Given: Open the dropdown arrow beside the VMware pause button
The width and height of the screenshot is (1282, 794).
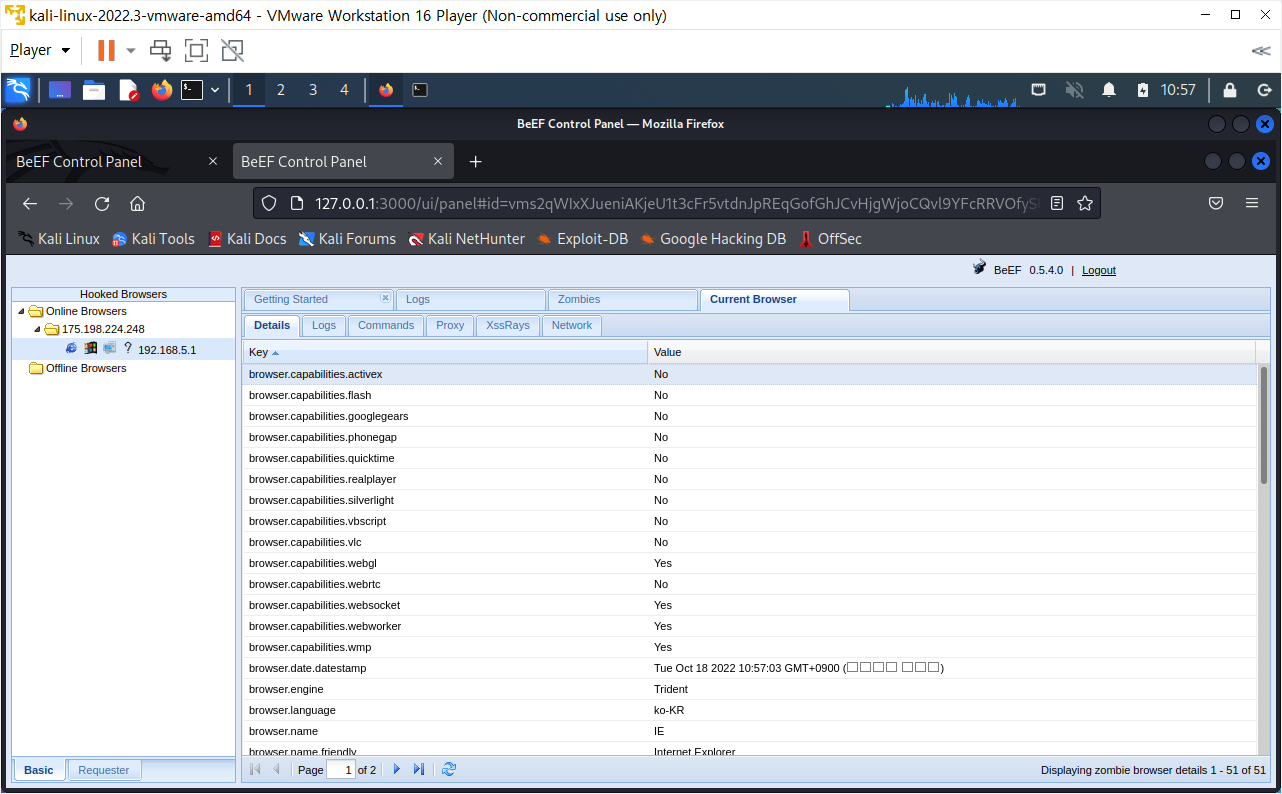Looking at the screenshot, I should pyautogui.click(x=130, y=50).
